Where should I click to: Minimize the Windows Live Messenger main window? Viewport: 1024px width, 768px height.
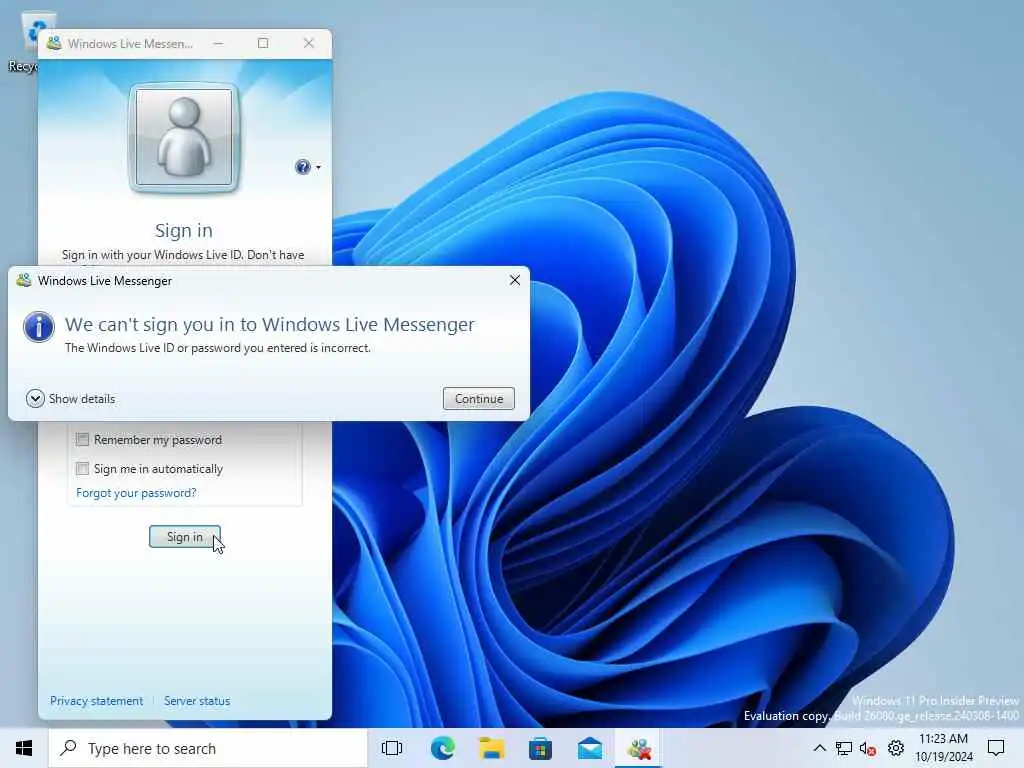(218, 43)
